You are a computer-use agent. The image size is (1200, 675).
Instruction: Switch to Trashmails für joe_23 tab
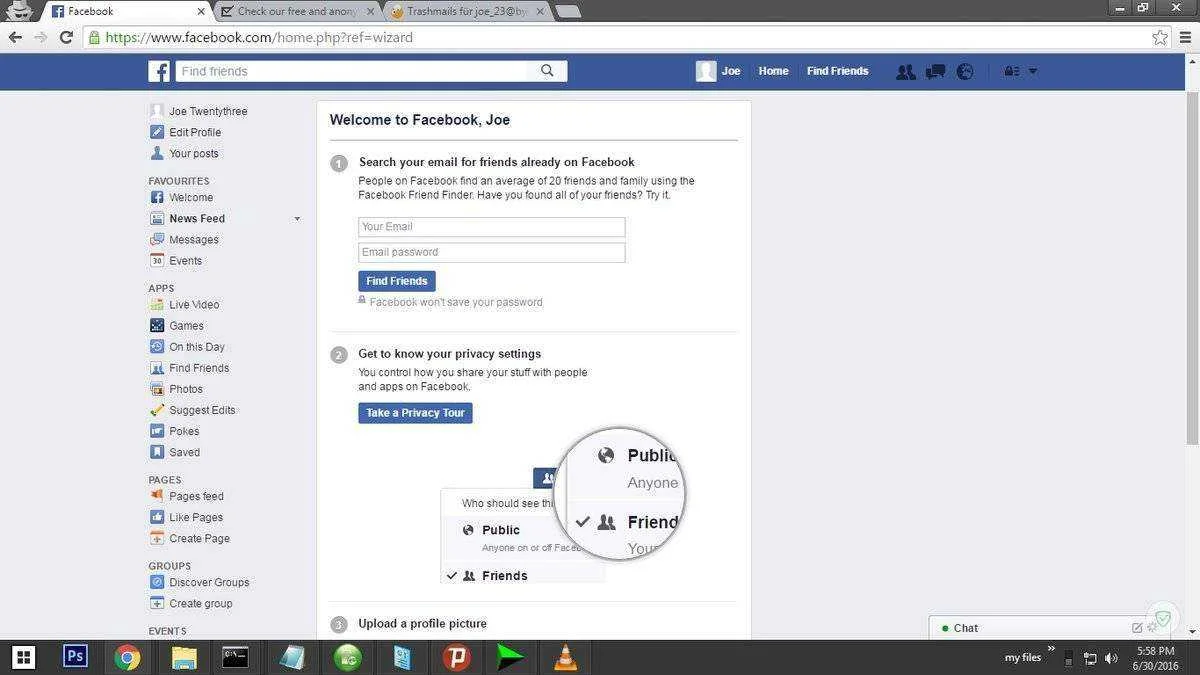[465, 11]
